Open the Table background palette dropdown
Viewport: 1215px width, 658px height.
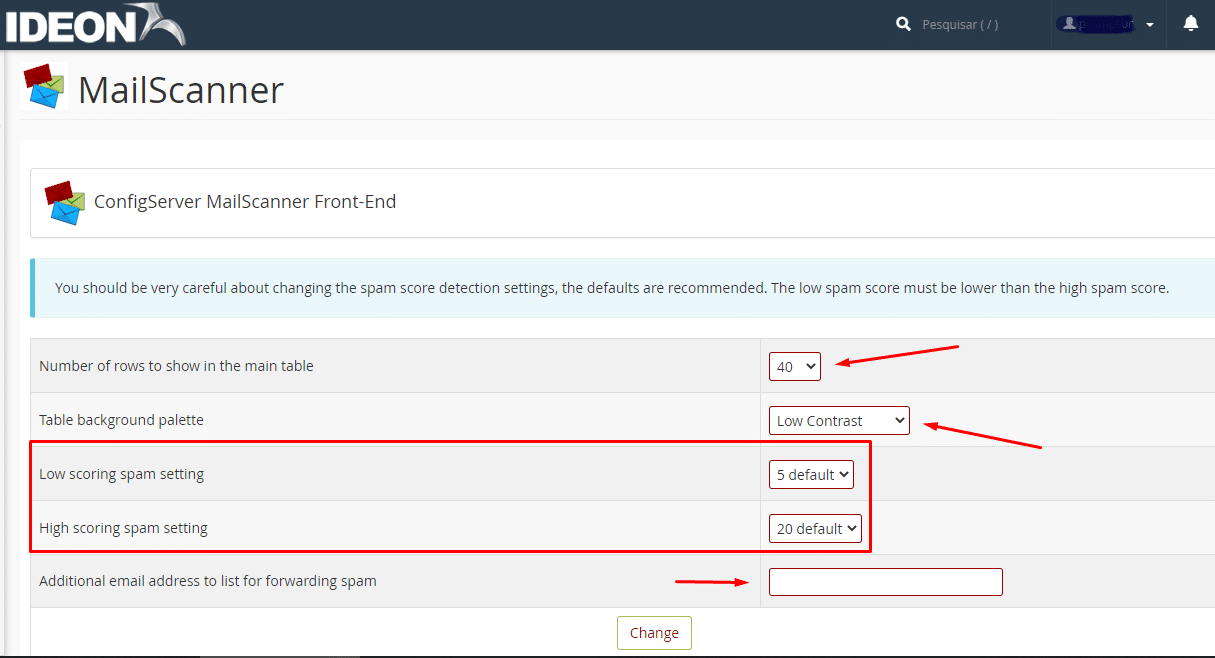point(838,420)
